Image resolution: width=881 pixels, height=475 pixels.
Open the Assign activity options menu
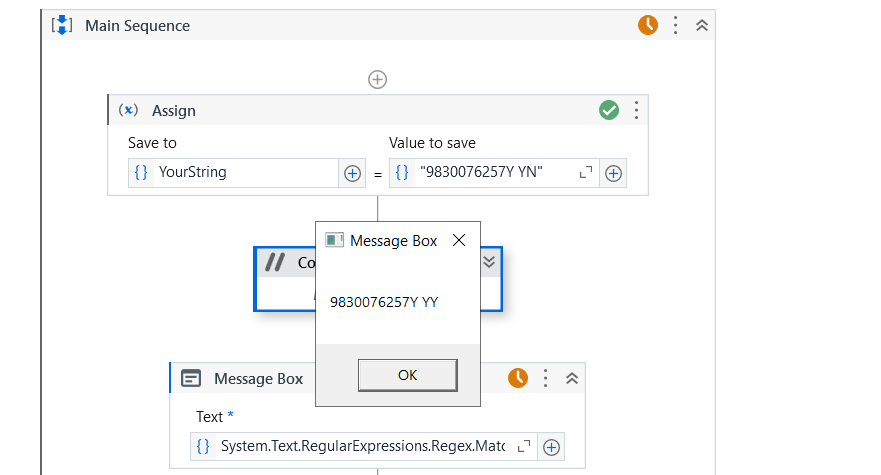(x=636, y=110)
